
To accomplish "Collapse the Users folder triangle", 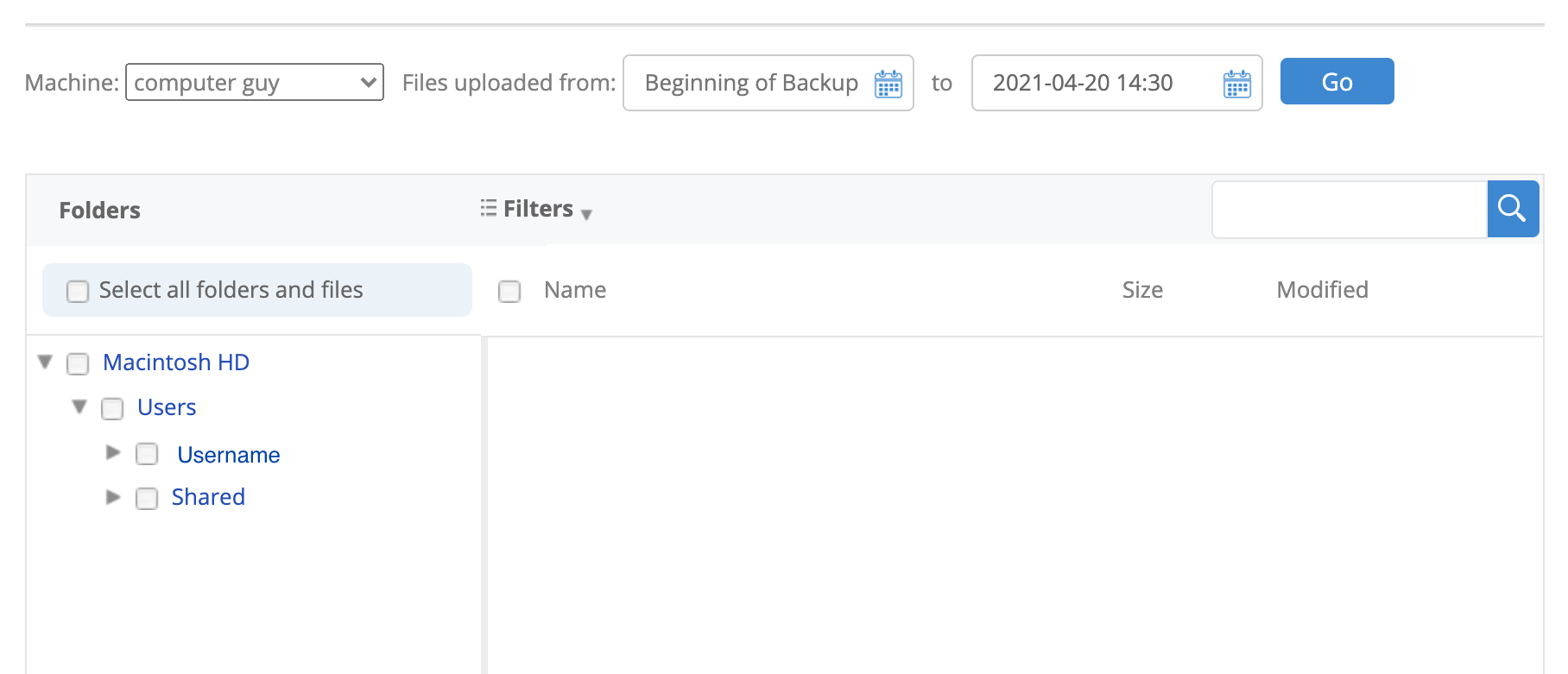I will click(x=79, y=406).
